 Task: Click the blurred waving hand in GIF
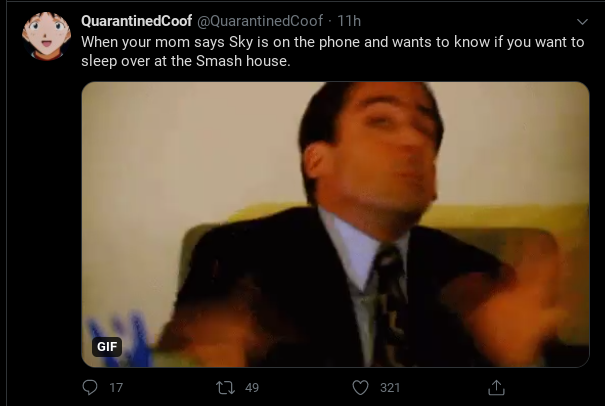(513, 309)
